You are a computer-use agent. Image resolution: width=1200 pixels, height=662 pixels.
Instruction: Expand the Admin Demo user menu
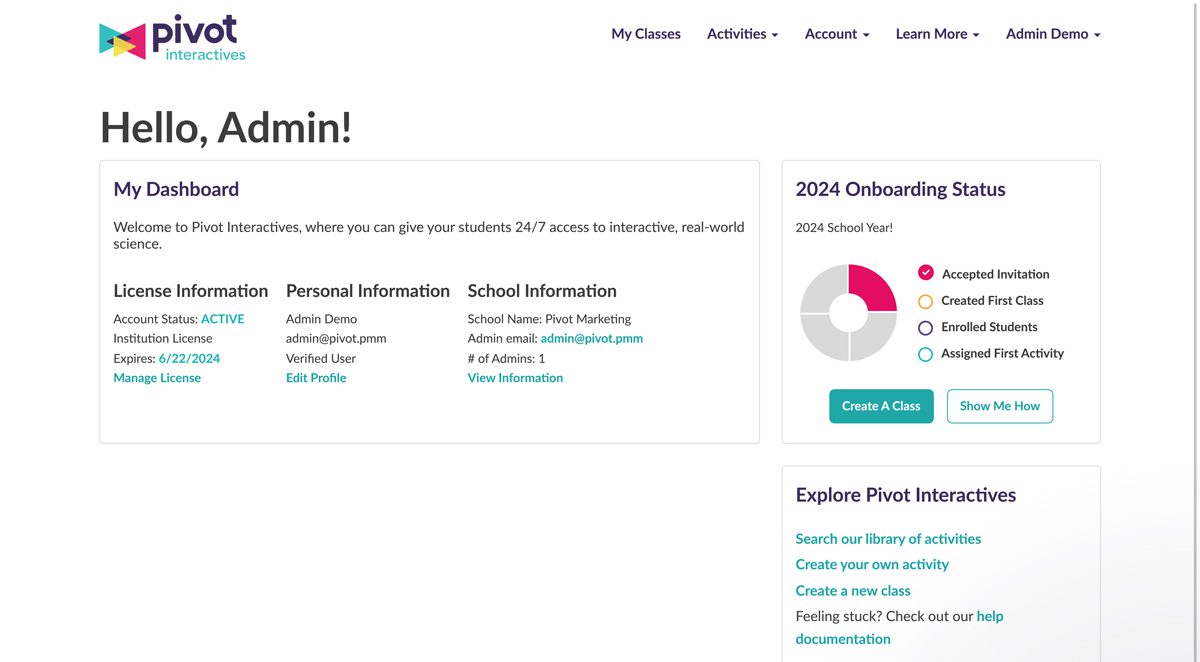click(1052, 34)
